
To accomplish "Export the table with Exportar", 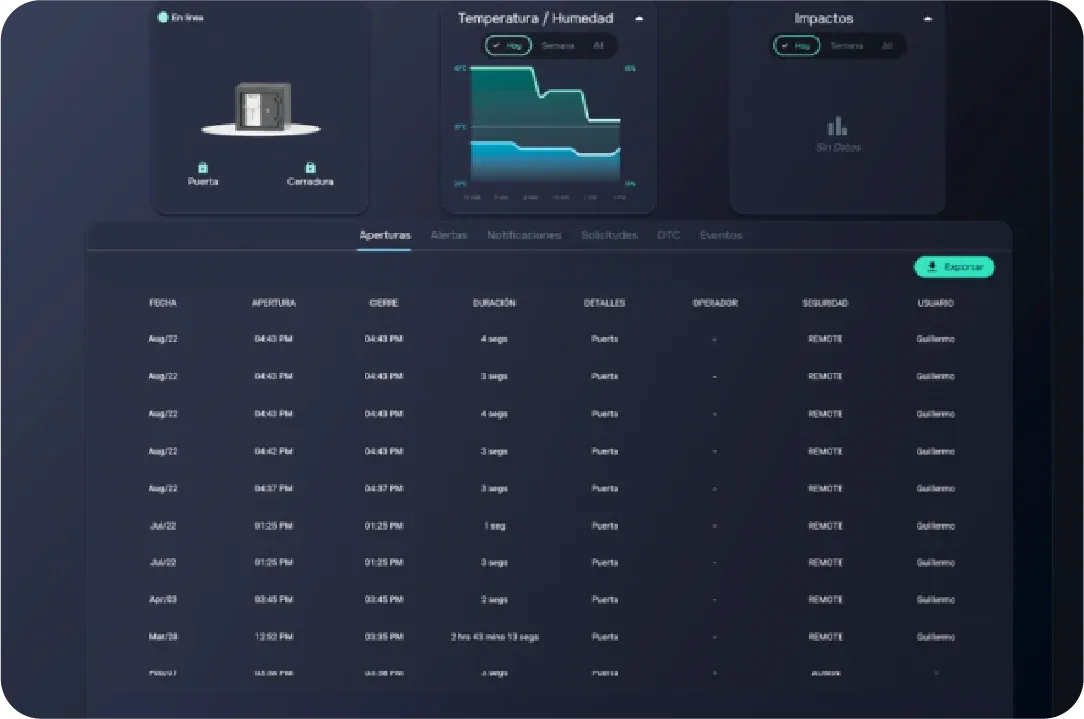I will [954, 267].
